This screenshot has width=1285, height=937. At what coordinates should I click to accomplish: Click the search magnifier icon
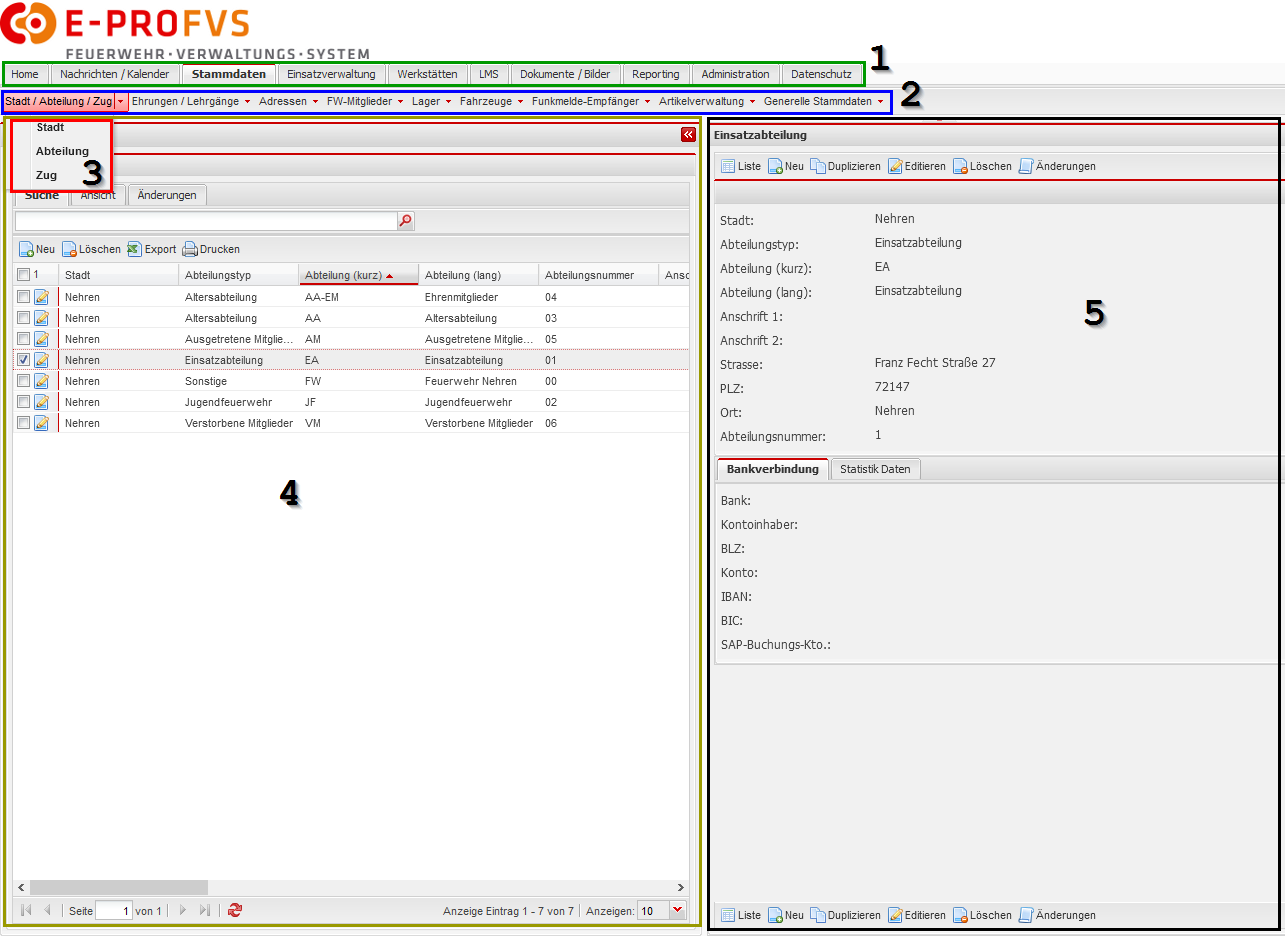(x=405, y=221)
